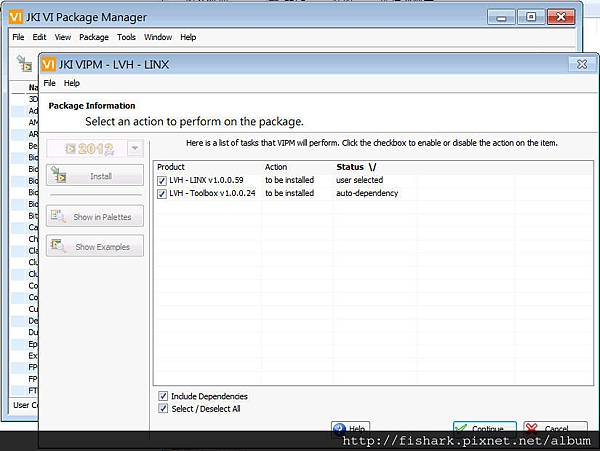Uncheck LVH - LINX v1.0.0.59 checkbox
The image size is (600, 451).
pos(162,181)
